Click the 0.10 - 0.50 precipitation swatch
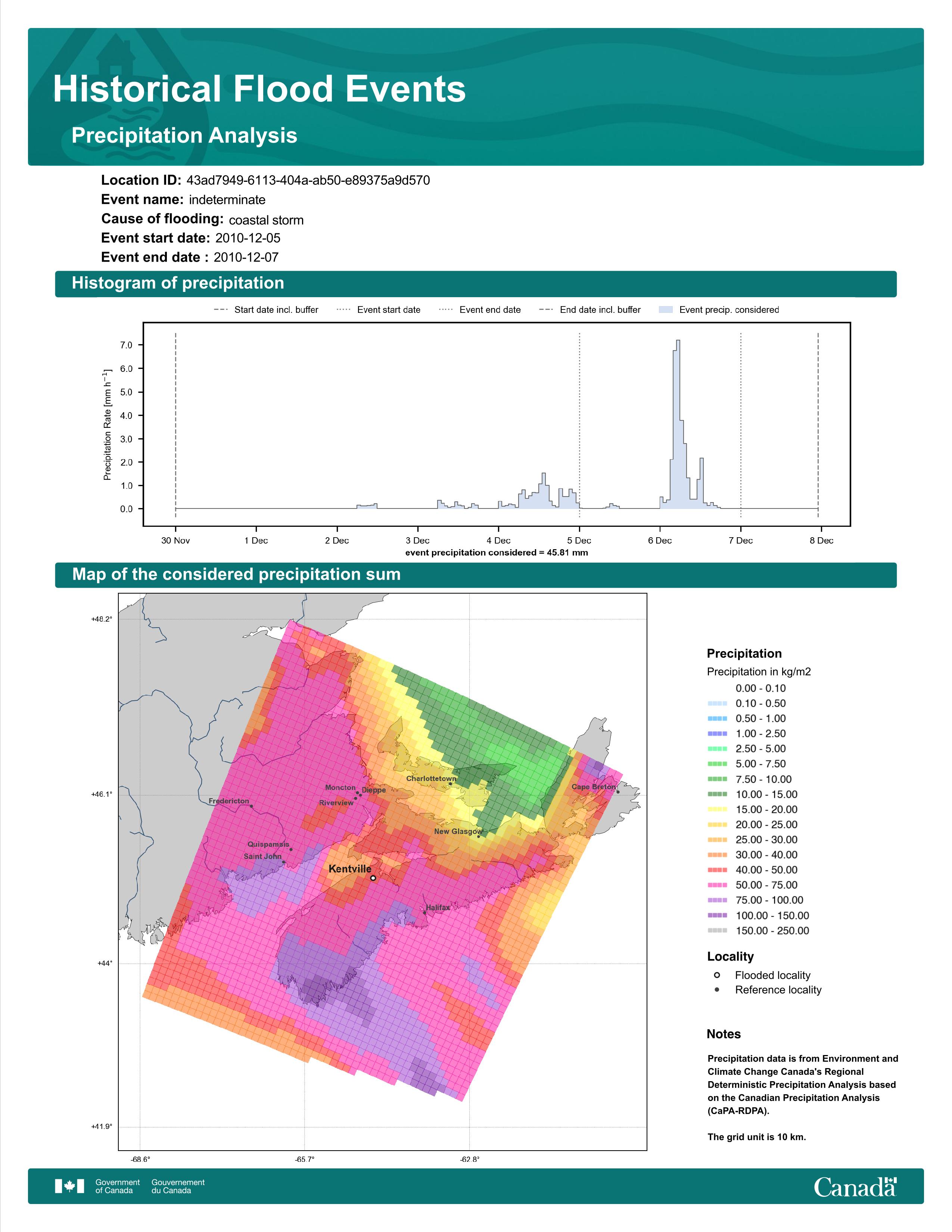The height and width of the screenshot is (1232, 952). click(718, 703)
